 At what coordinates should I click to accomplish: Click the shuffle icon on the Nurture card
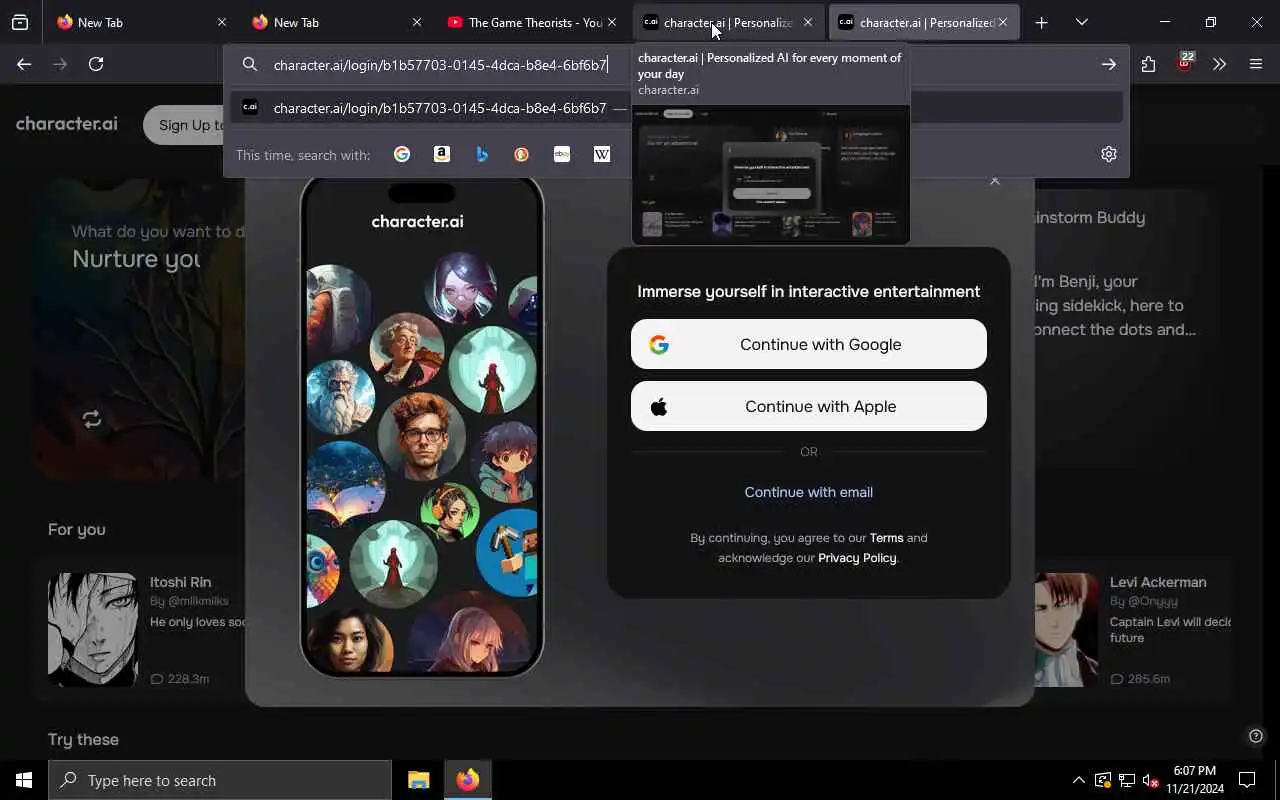click(x=92, y=419)
